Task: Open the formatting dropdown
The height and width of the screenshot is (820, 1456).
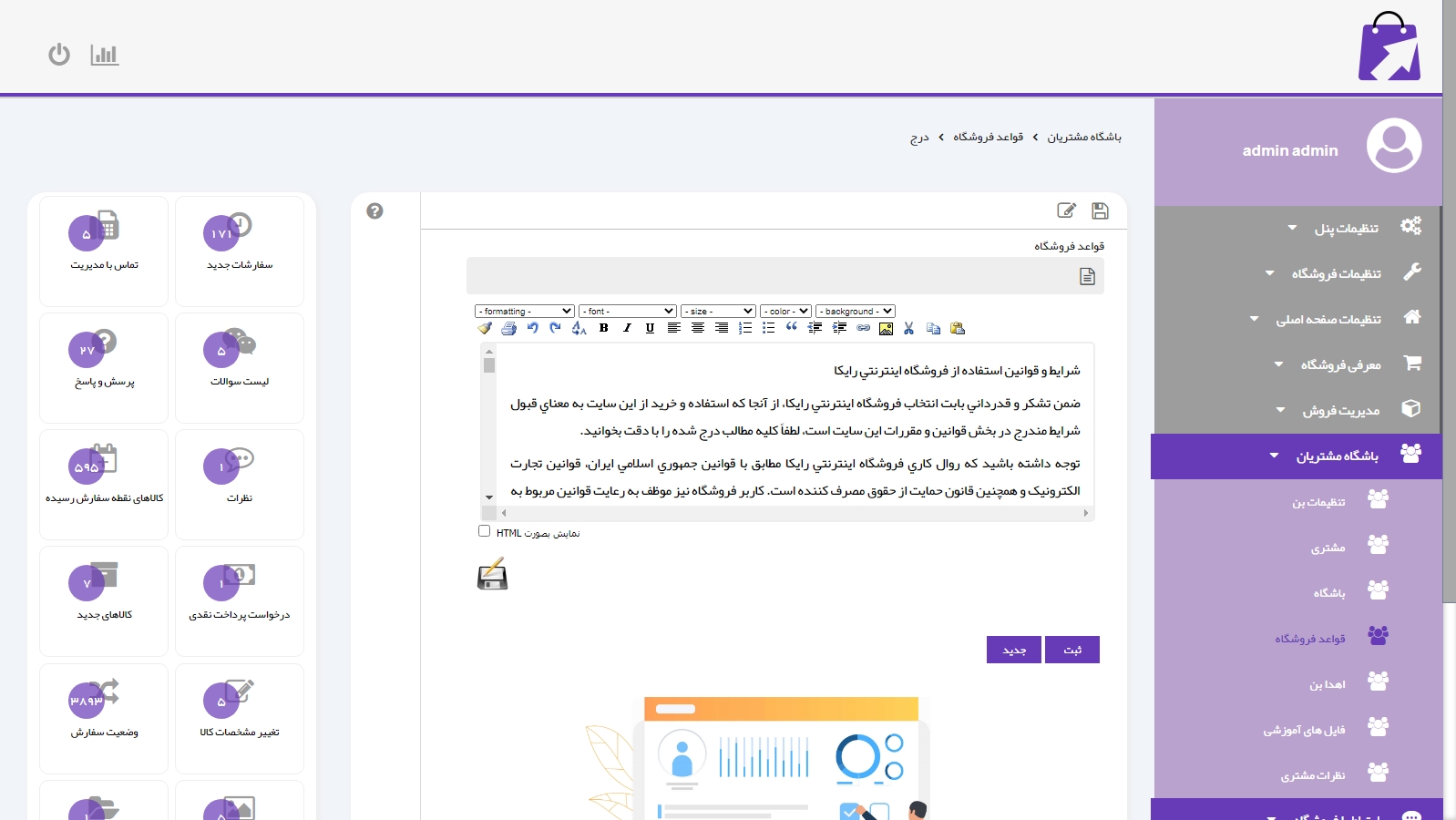Action: click(525, 312)
